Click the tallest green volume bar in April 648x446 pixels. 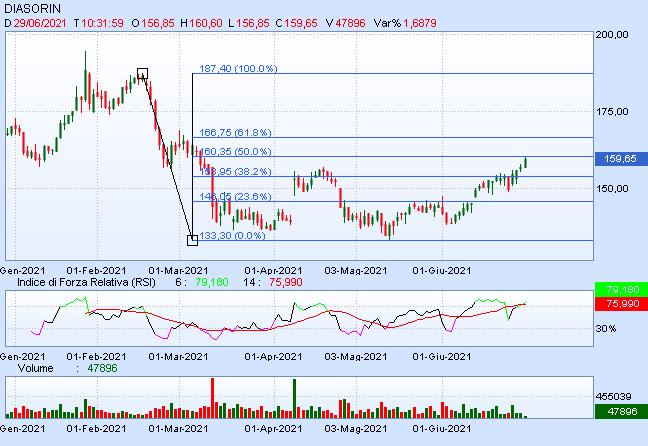(295, 398)
